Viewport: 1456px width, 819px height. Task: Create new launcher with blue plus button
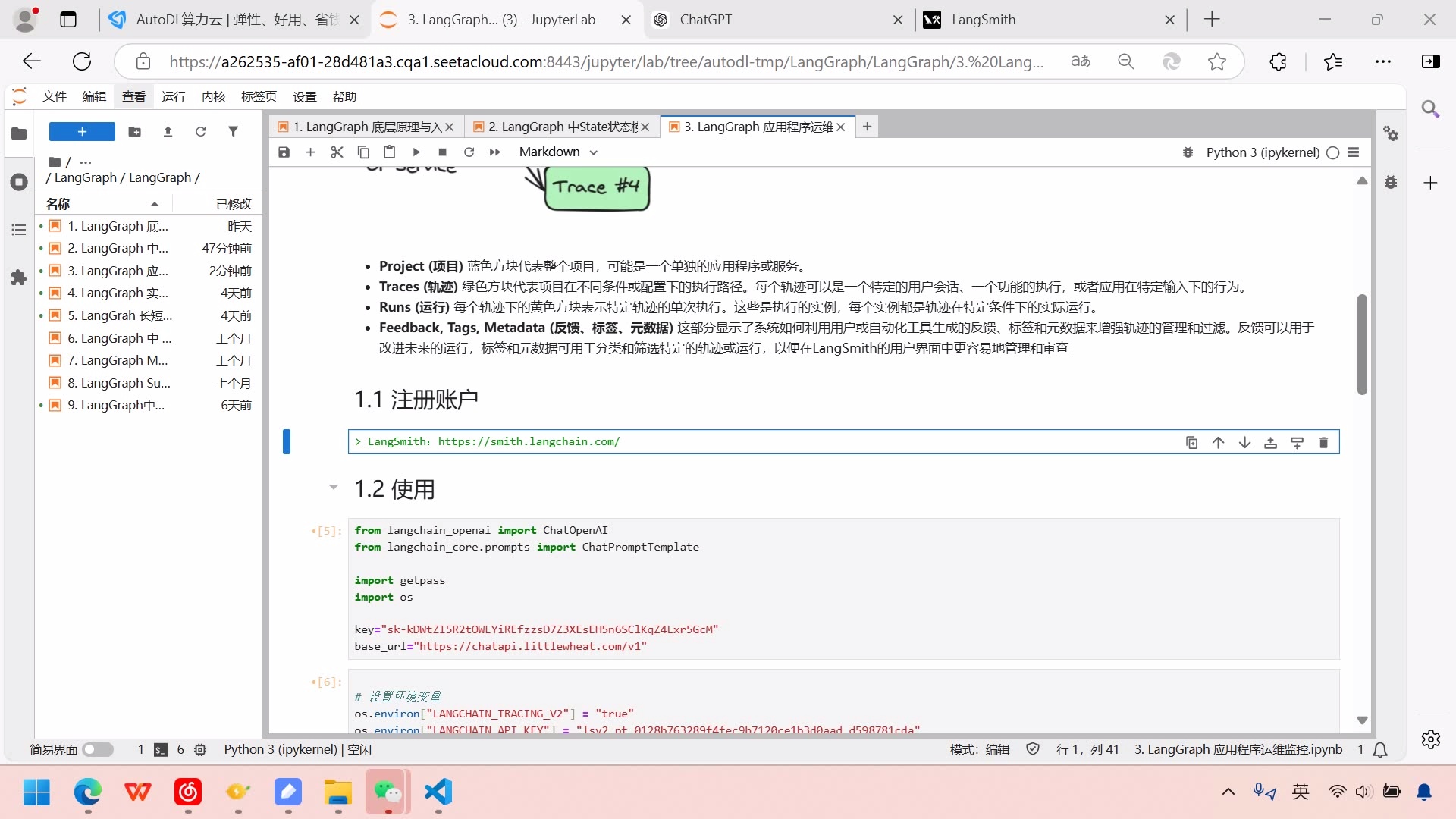coord(81,131)
